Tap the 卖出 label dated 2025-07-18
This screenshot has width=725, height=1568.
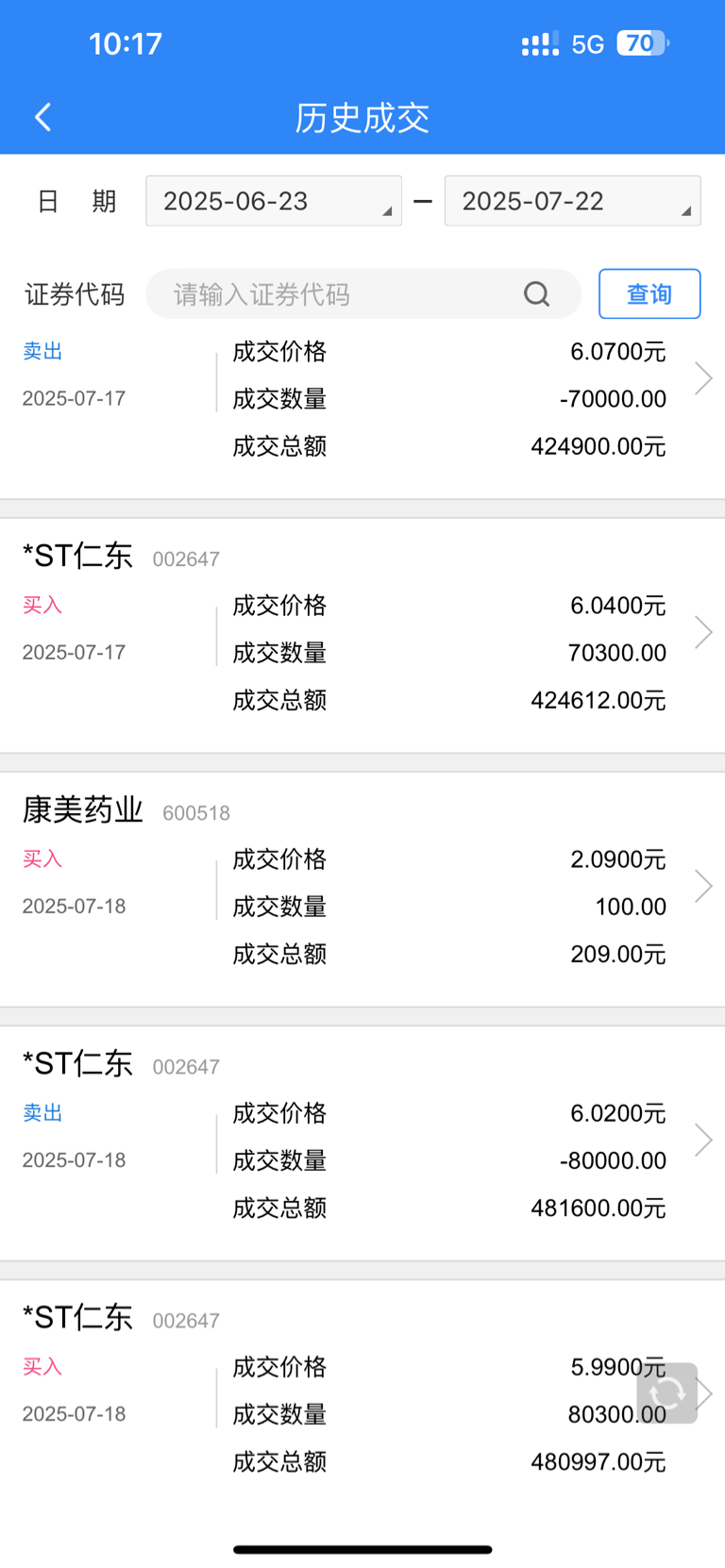pos(42,1113)
